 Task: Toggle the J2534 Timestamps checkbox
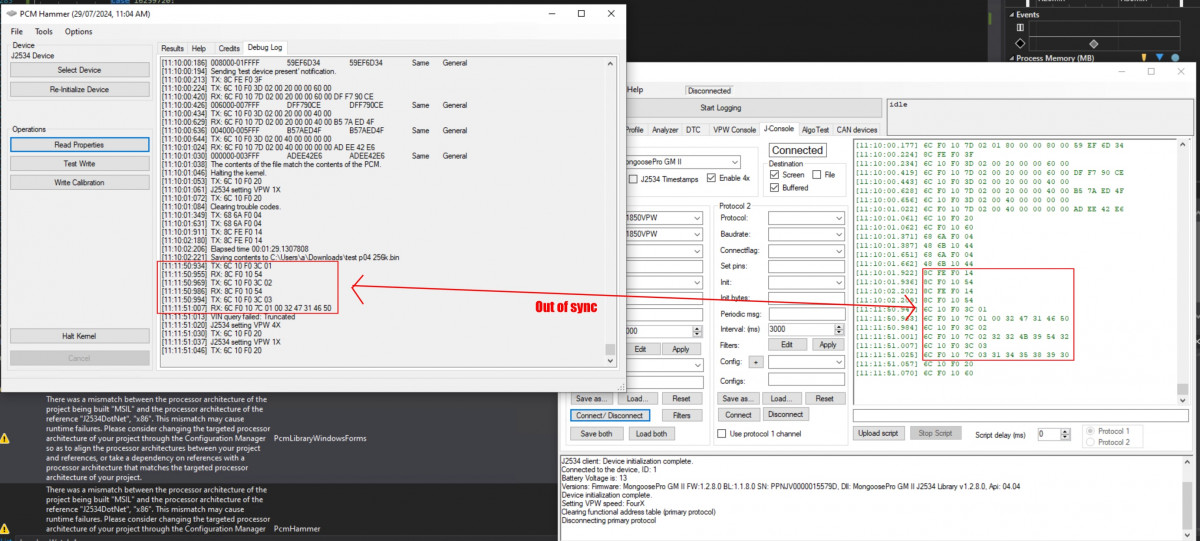tap(633, 179)
